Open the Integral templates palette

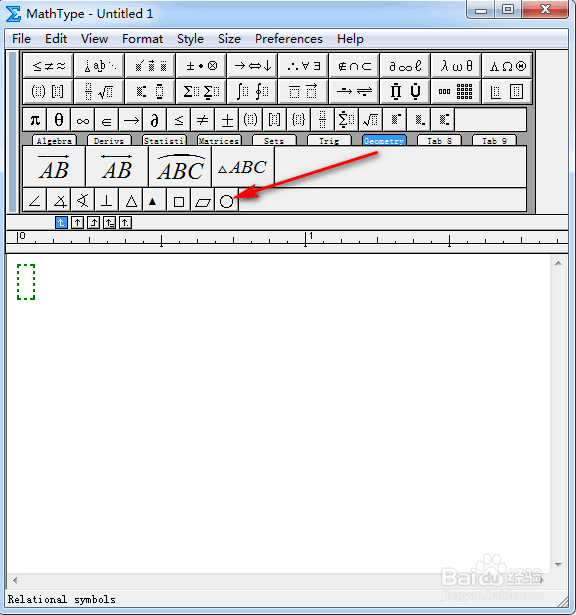(252, 92)
